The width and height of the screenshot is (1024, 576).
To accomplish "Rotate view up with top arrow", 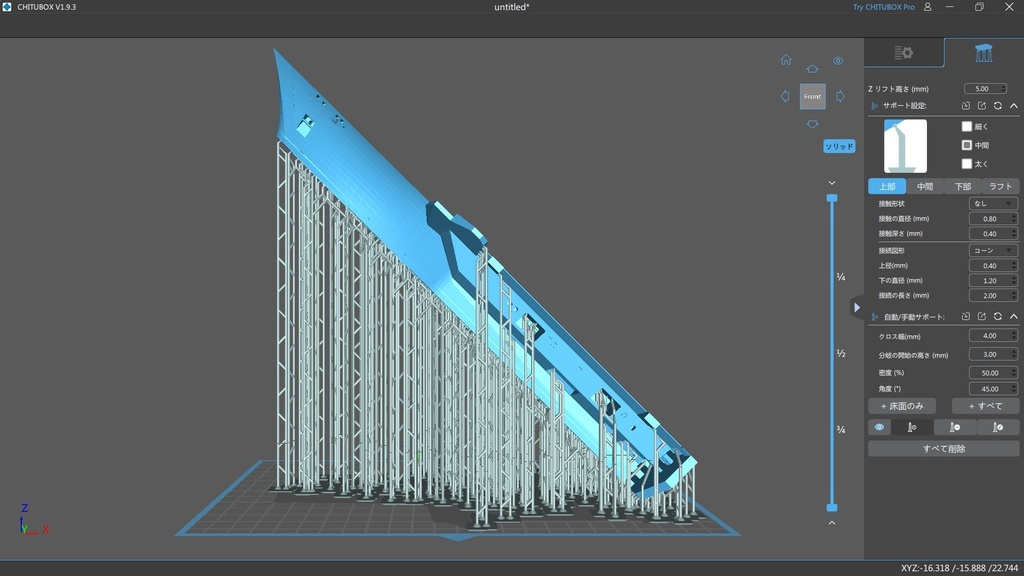I will click(812, 69).
